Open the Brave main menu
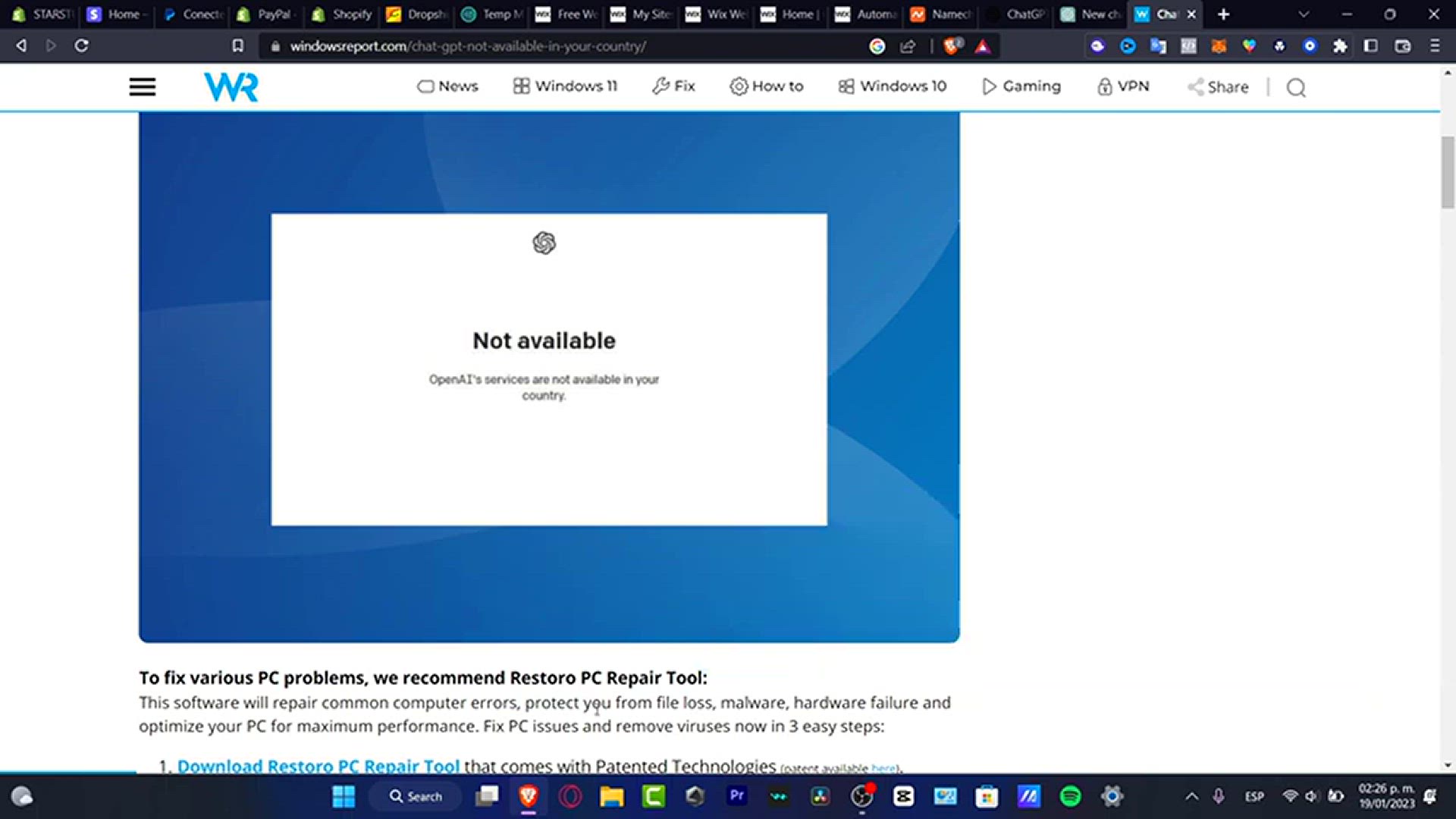 pos(1435,45)
